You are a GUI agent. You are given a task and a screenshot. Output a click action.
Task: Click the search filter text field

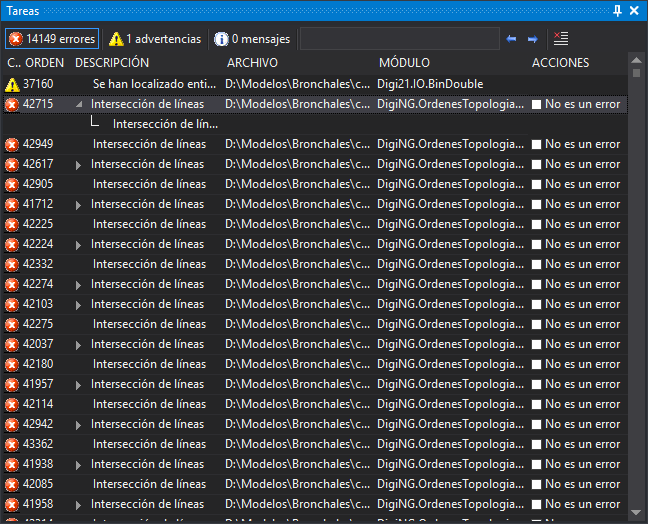(400, 39)
